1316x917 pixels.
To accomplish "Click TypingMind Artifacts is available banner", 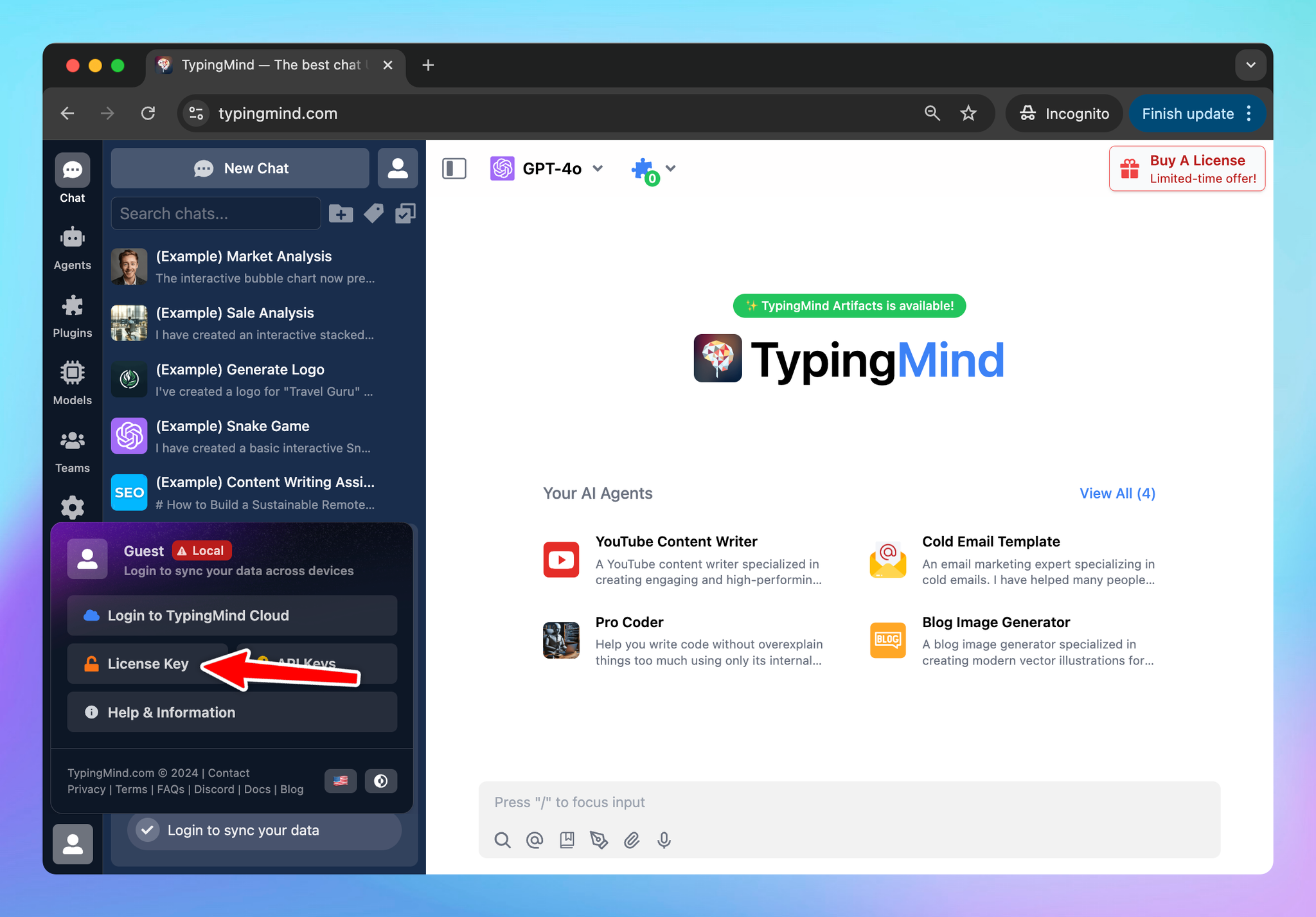I will coord(849,306).
